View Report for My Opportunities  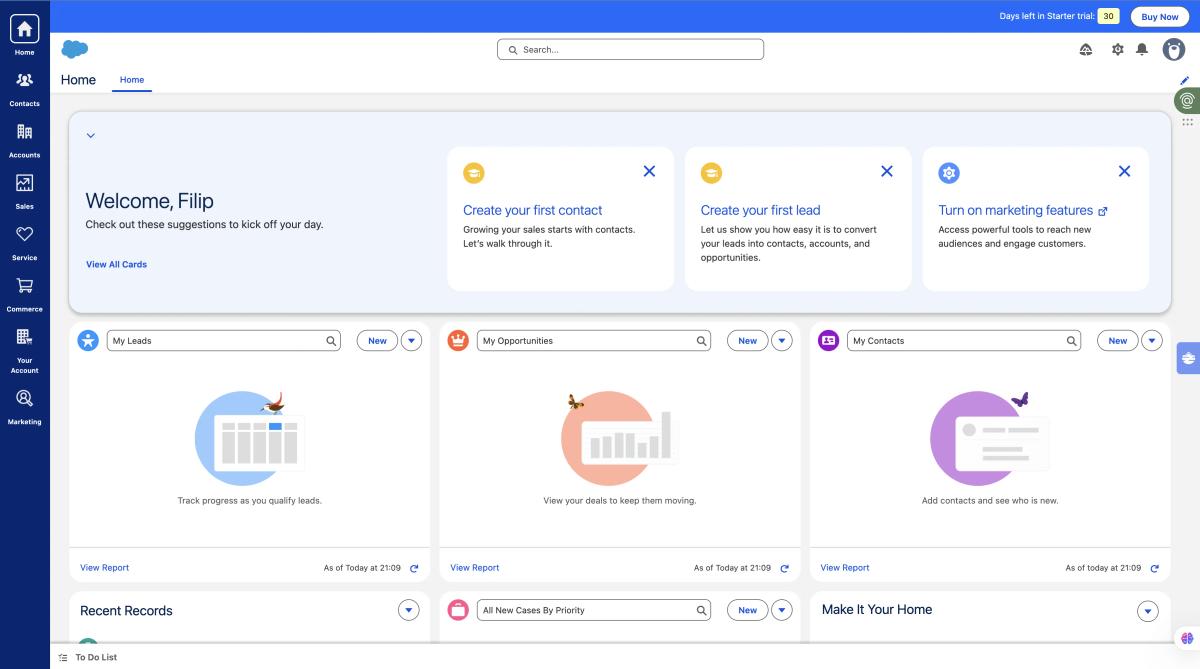pyautogui.click(x=475, y=568)
